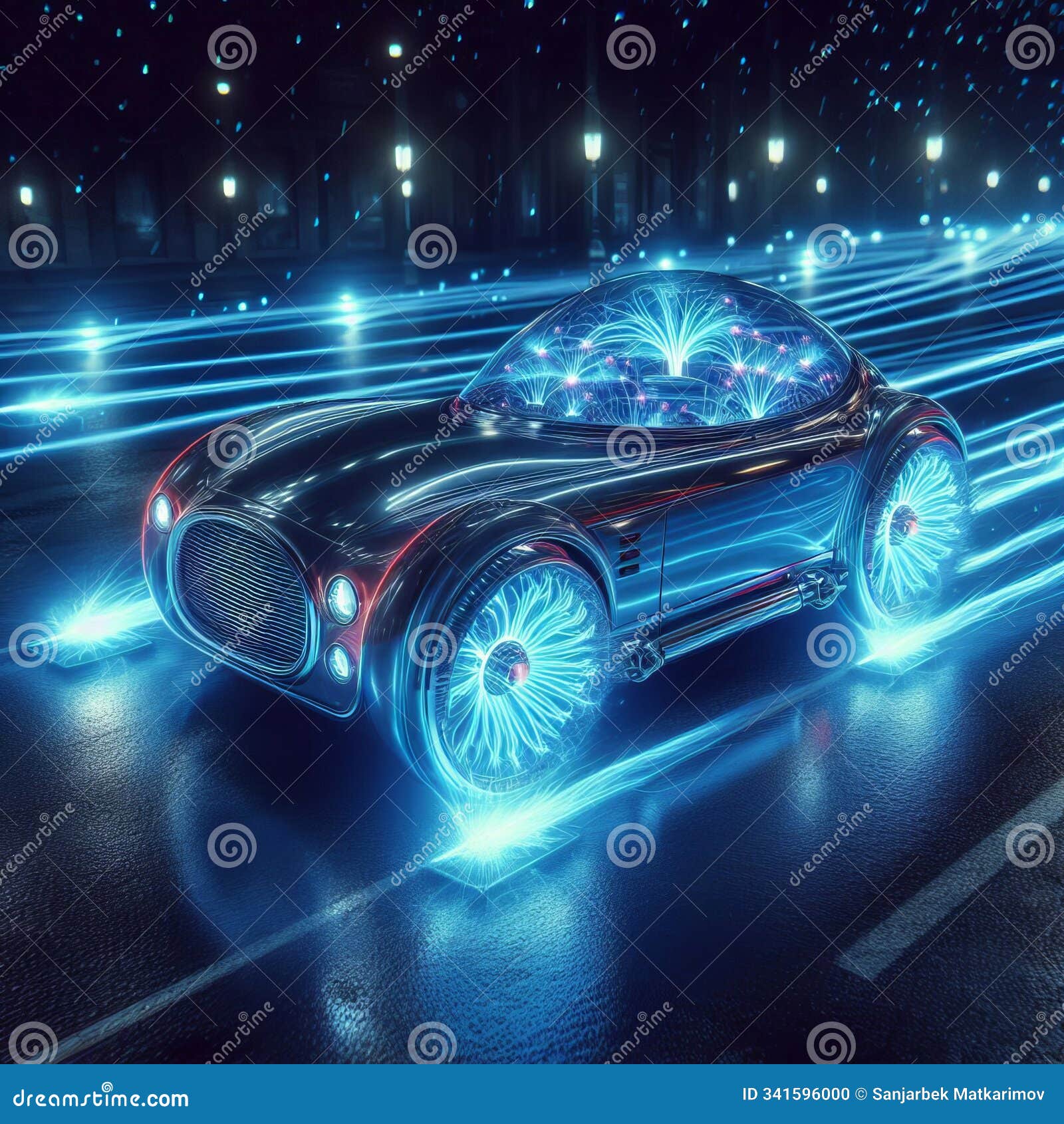Click the blue attribution bar at the bottom
1064x1124 pixels.
coord(532,1095)
